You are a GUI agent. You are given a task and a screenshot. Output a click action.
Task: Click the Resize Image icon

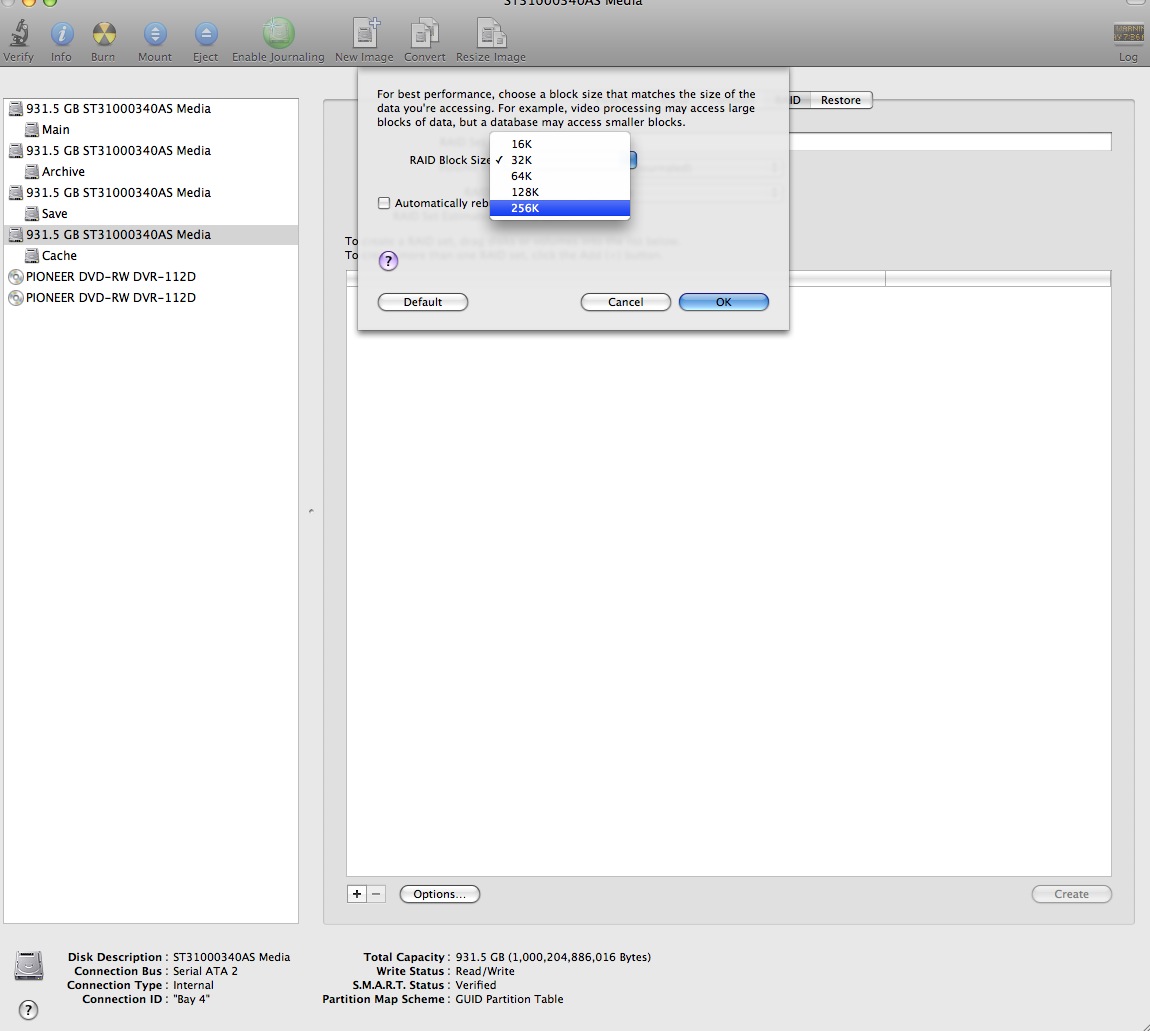(x=490, y=34)
